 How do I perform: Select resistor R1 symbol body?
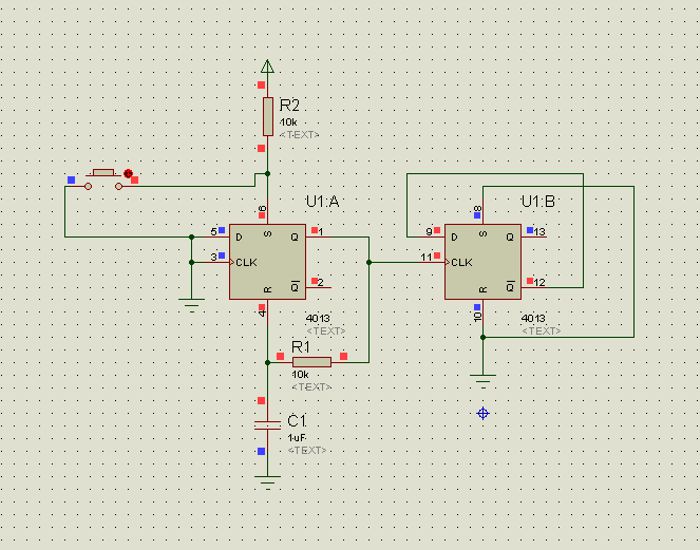click(x=312, y=362)
